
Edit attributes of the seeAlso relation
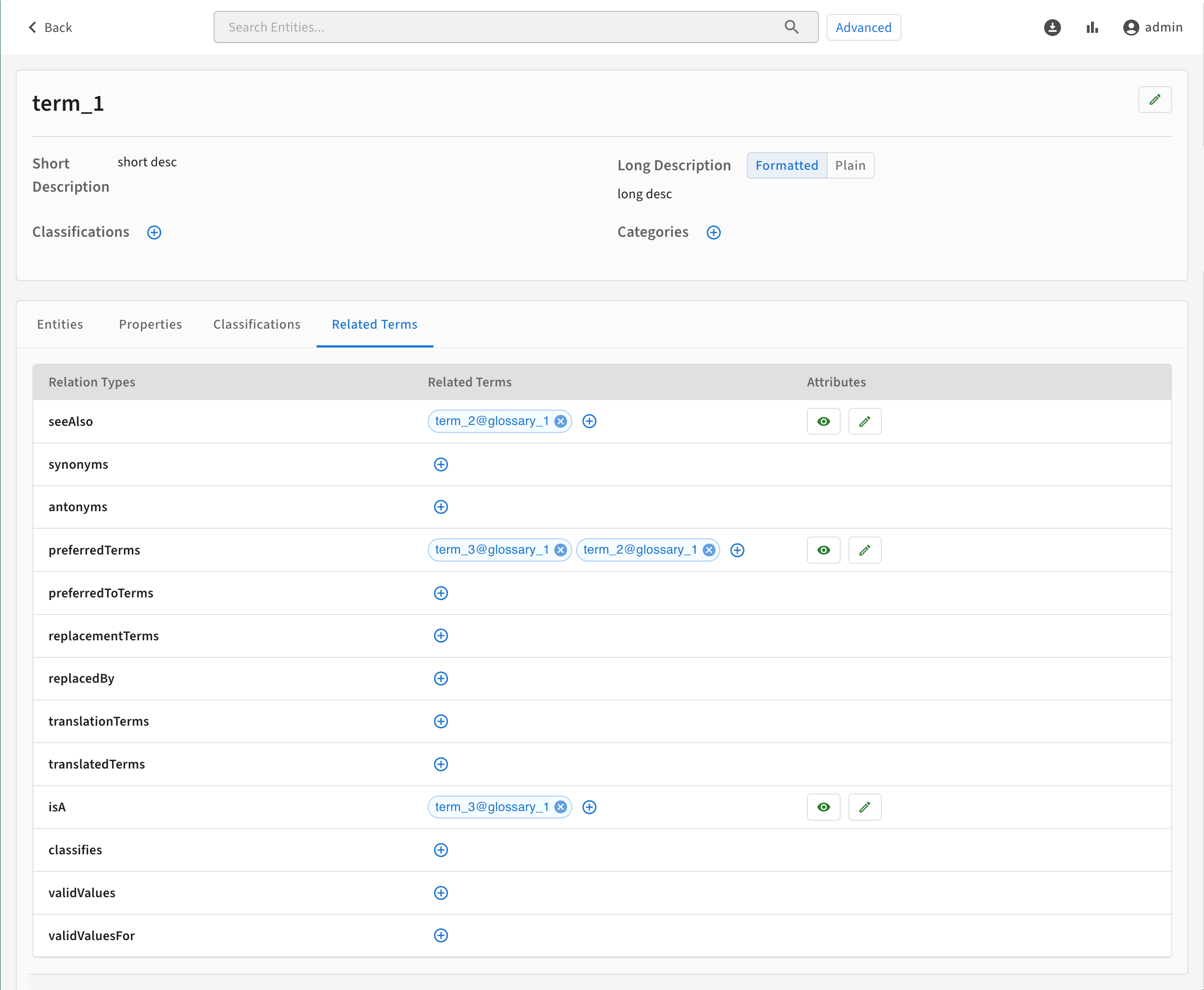point(864,421)
